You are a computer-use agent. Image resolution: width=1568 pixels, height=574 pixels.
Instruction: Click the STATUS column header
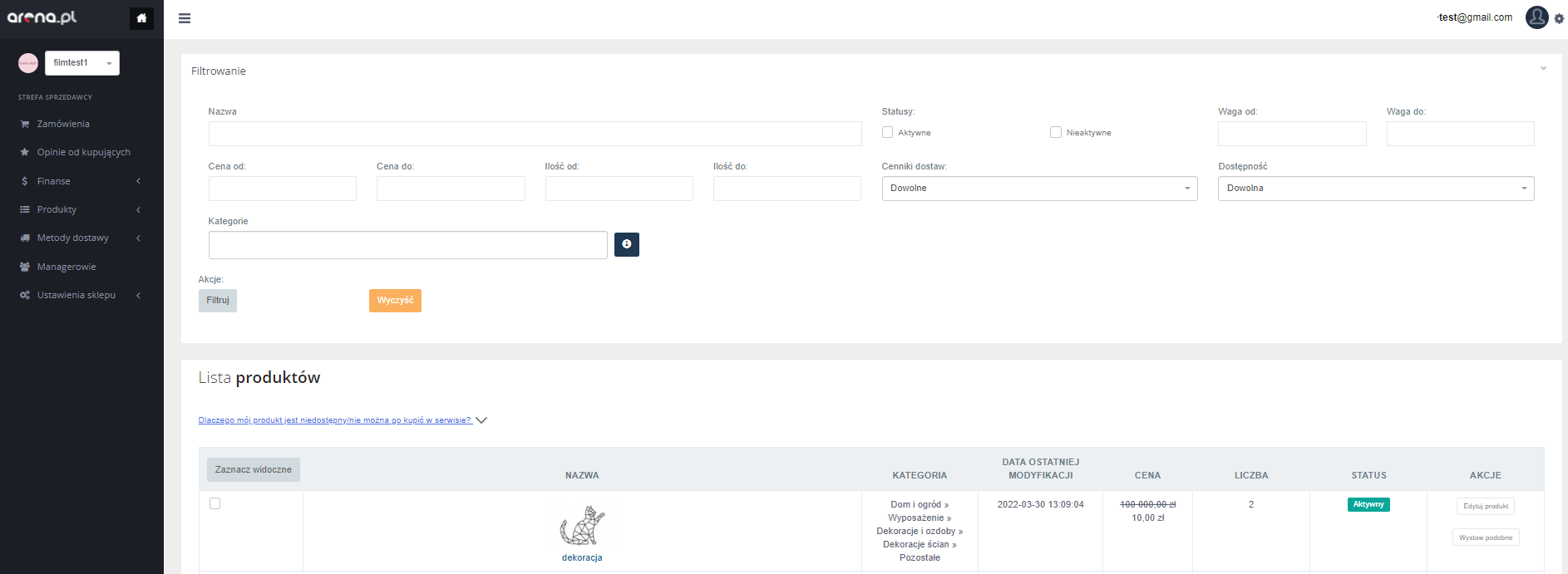(x=1368, y=475)
